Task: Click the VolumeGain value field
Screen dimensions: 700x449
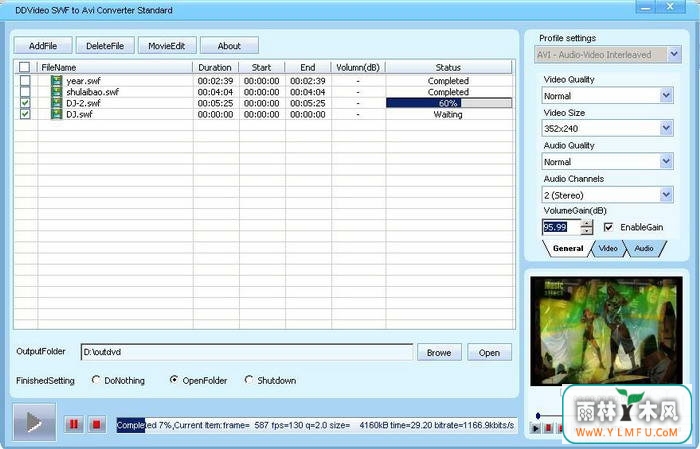Action: [x=562, y=227]
